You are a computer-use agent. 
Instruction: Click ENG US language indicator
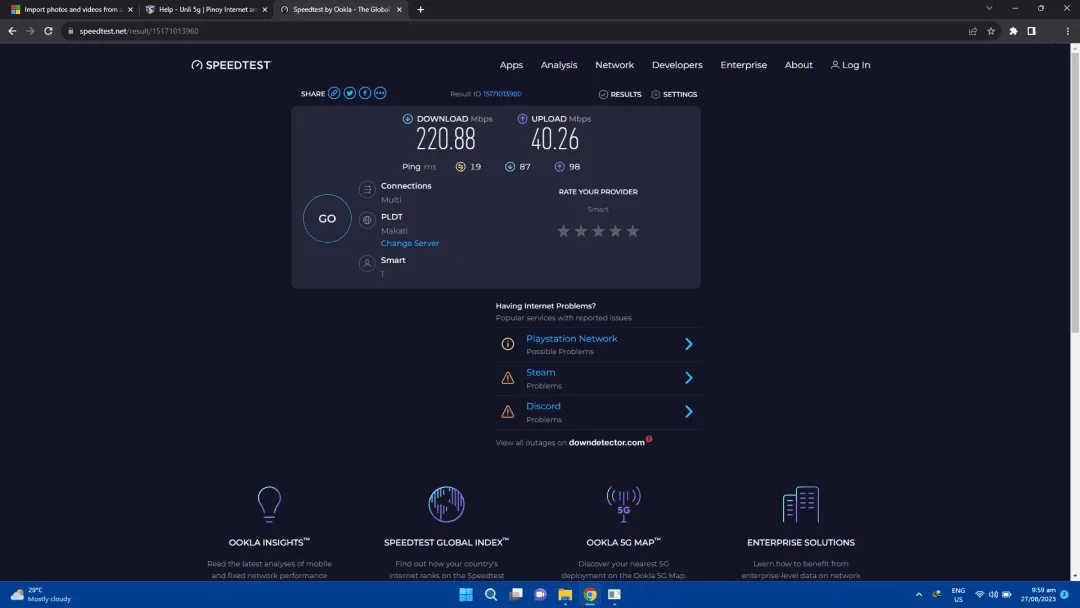pos(958,595)
